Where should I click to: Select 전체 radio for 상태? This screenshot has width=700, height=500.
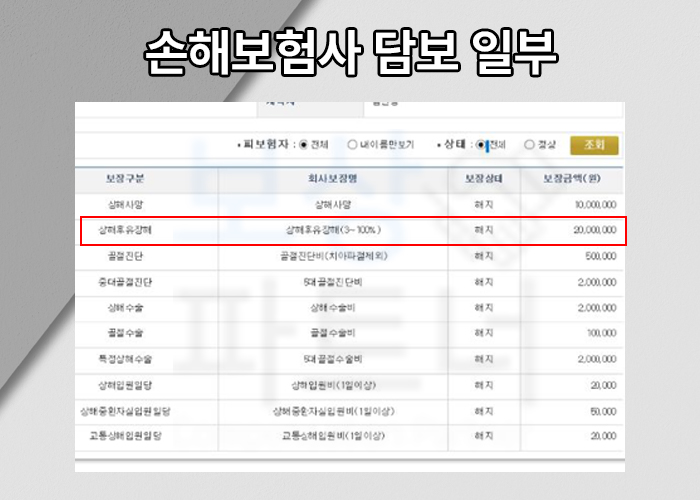click(481, 144)
